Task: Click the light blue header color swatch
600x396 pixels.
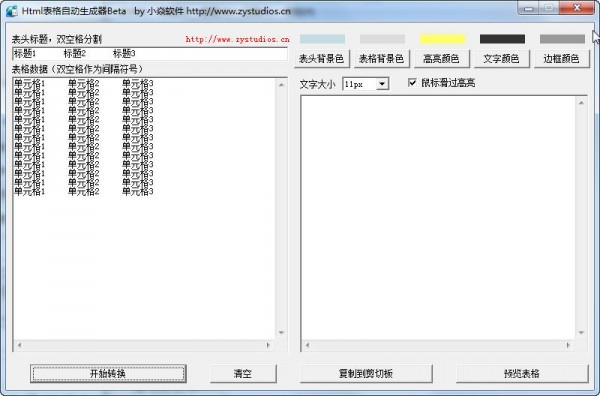Action: [322, 39]
